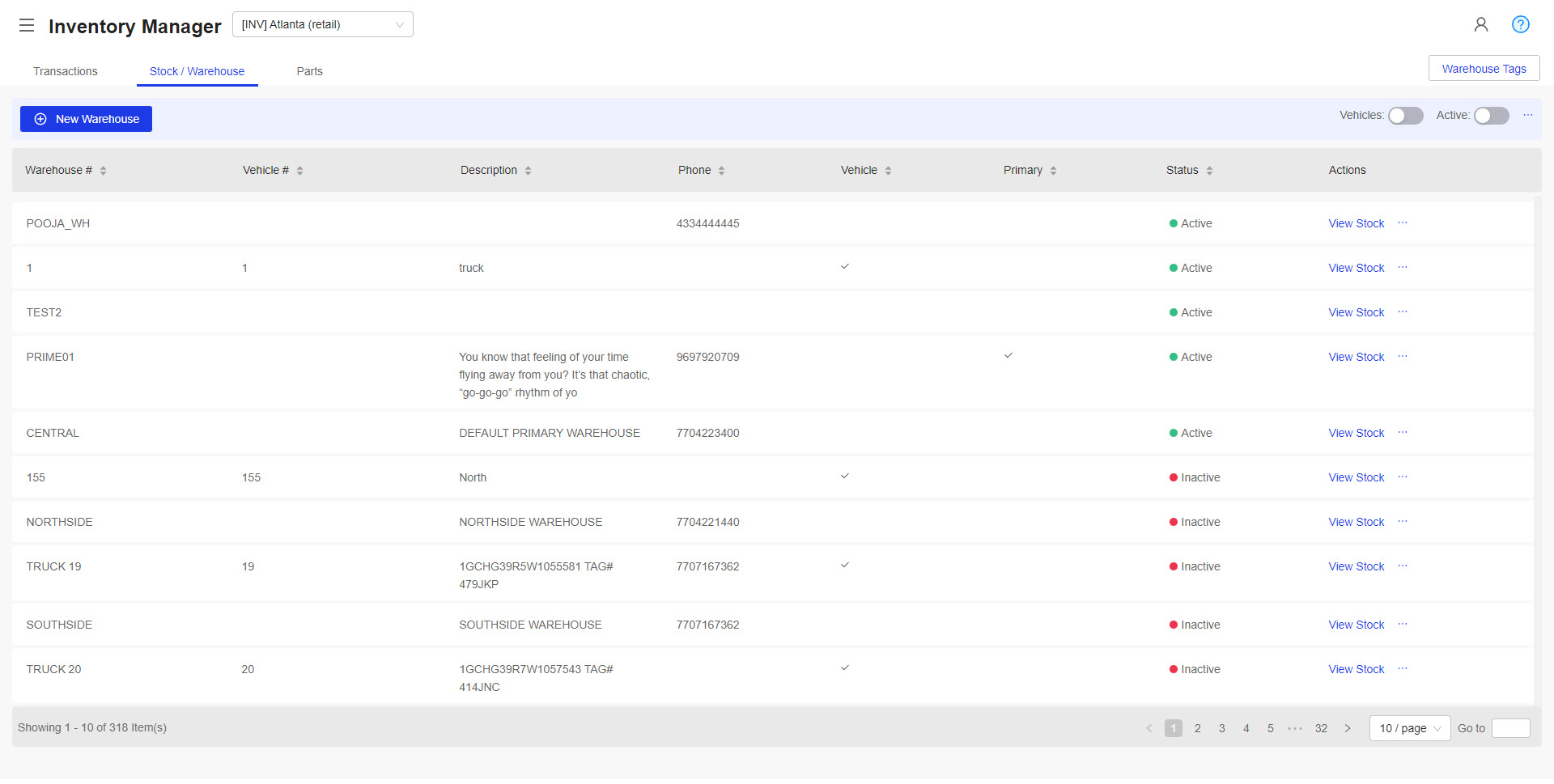
Task: View Stock for CENTRAL warehouse
Action: click(1357, 433)
